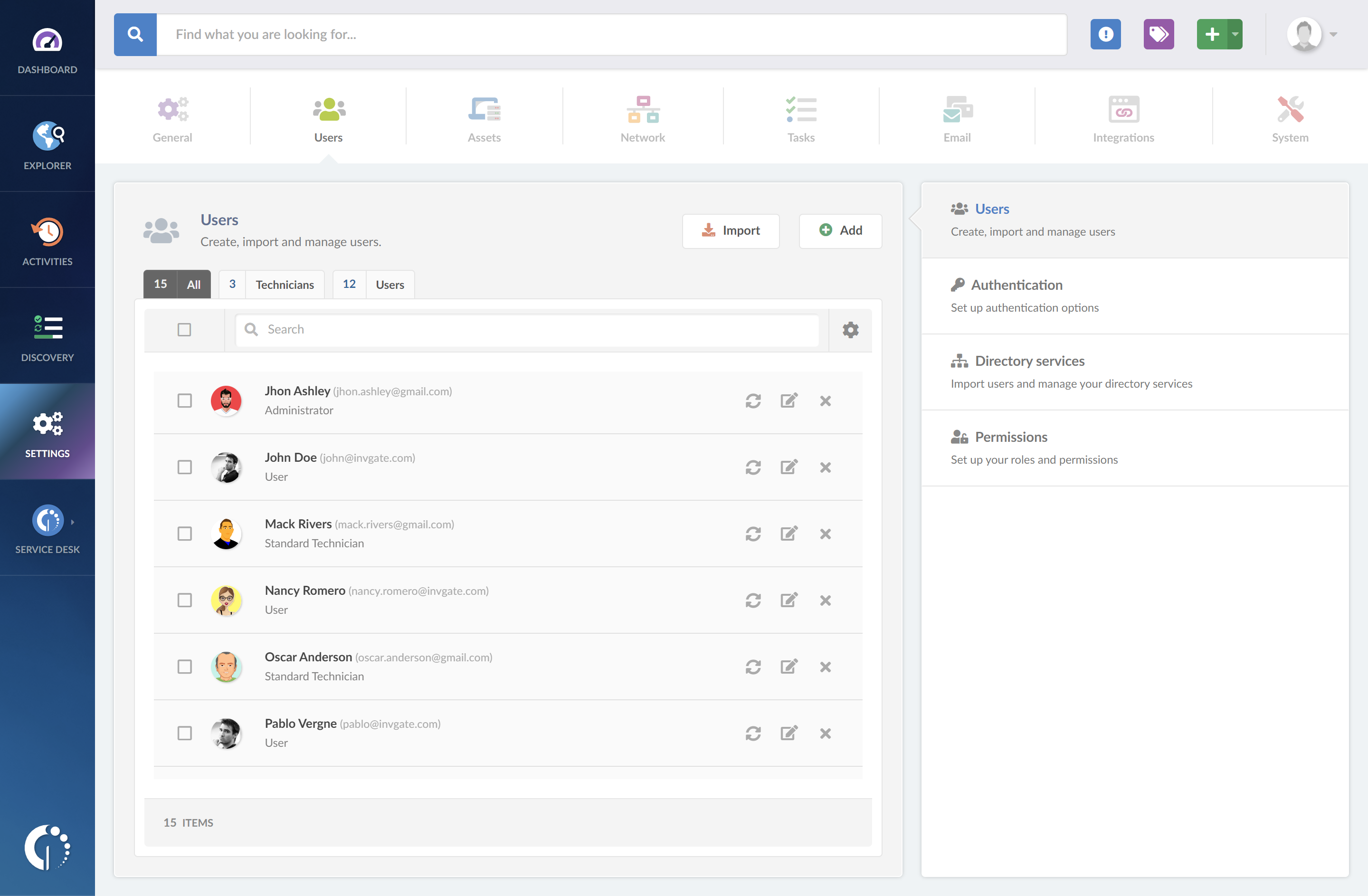Check the select-all users checkbox
This screenshot has width=1368, height=896.
point(184,330)
